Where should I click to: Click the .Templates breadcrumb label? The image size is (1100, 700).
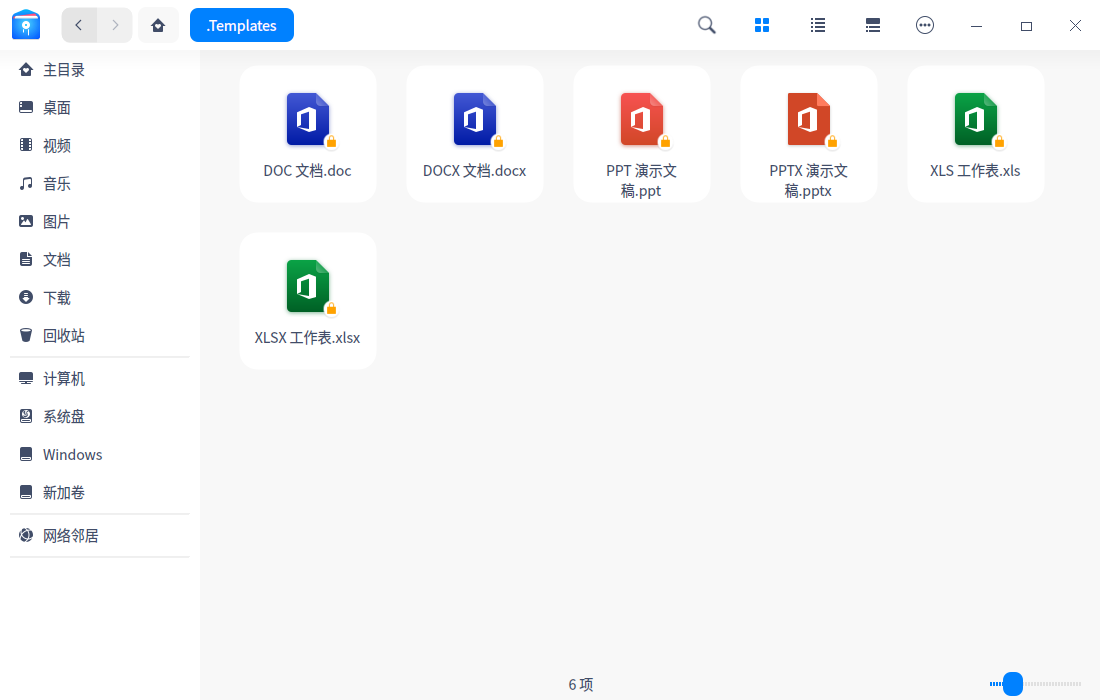click(x=241, y=25)
